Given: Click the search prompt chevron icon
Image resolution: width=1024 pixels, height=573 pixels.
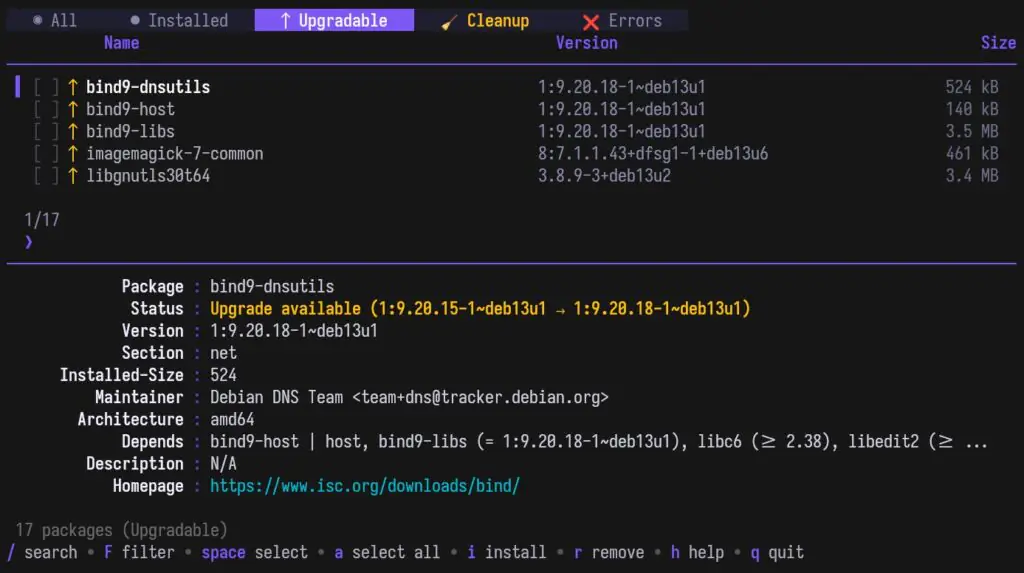Looking at the screenshot, I should tap(29, 242).
